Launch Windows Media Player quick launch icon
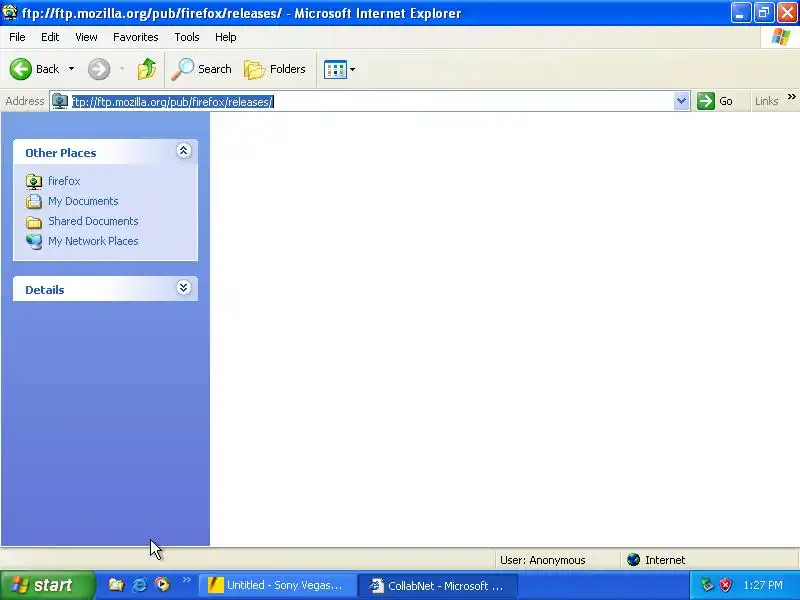800x600 pixels. point(162,584)
